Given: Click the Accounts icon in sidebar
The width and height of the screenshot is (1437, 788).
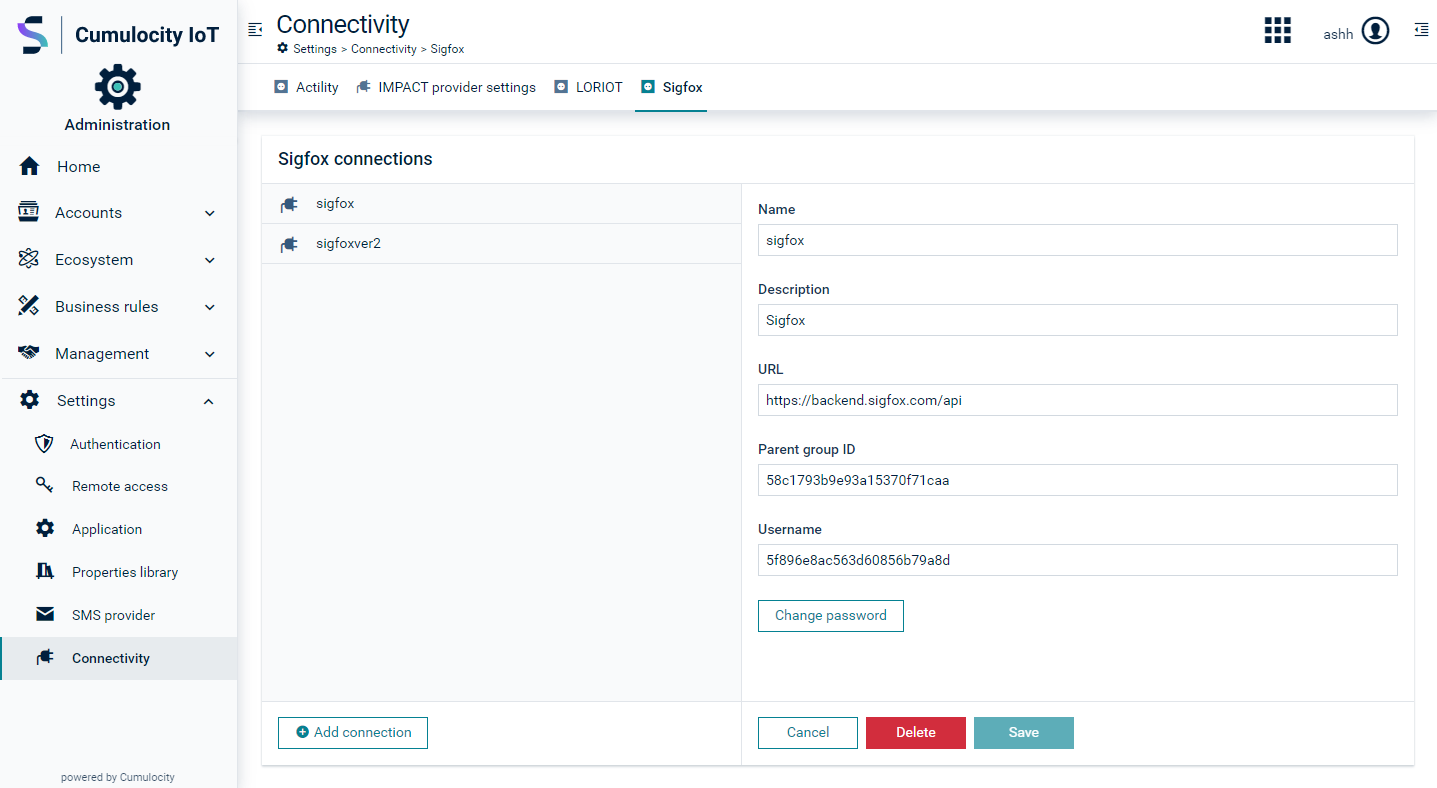Looking at the screenshot, I should tap(29, 213).
